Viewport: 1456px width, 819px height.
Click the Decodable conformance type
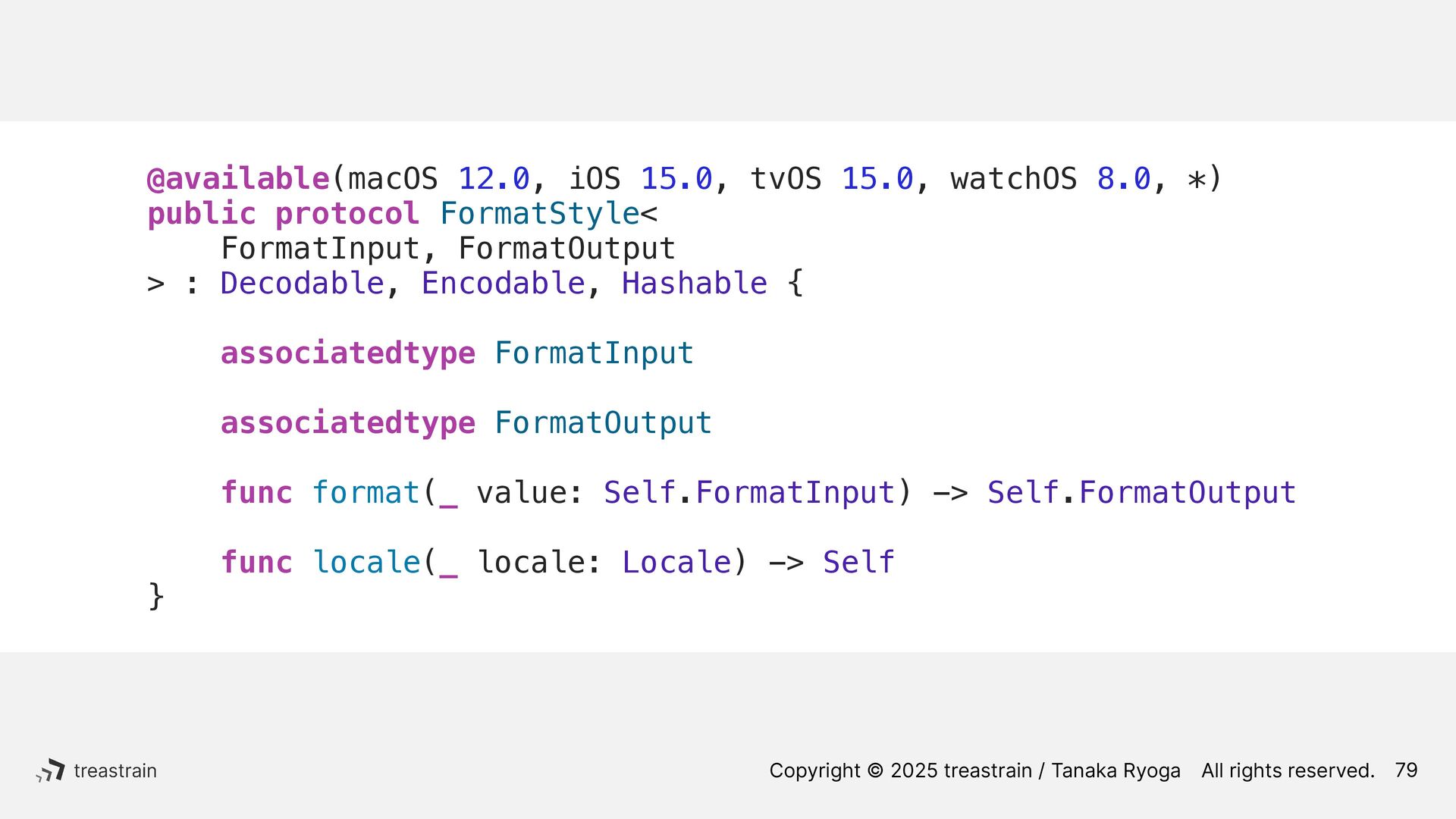tap(303, 284)
